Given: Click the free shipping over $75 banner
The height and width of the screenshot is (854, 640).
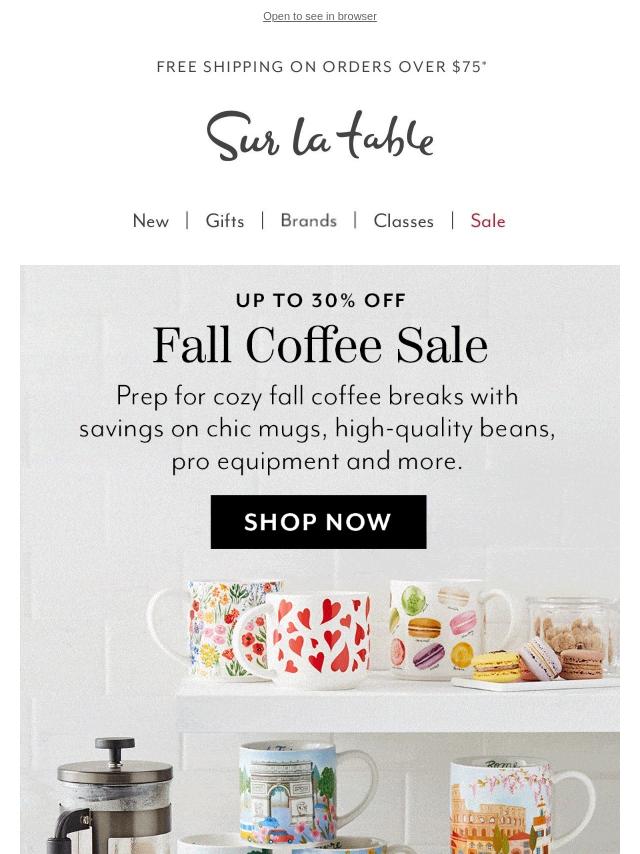Looking at the screenshot, I should 321,67.
